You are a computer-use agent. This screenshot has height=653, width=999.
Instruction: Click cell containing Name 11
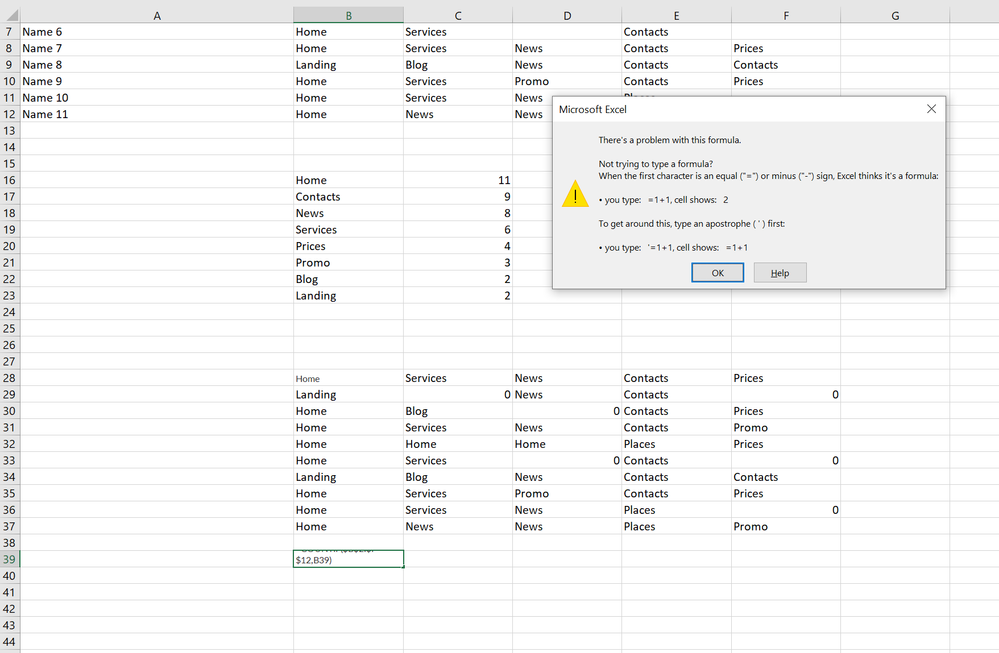[157, 115]
